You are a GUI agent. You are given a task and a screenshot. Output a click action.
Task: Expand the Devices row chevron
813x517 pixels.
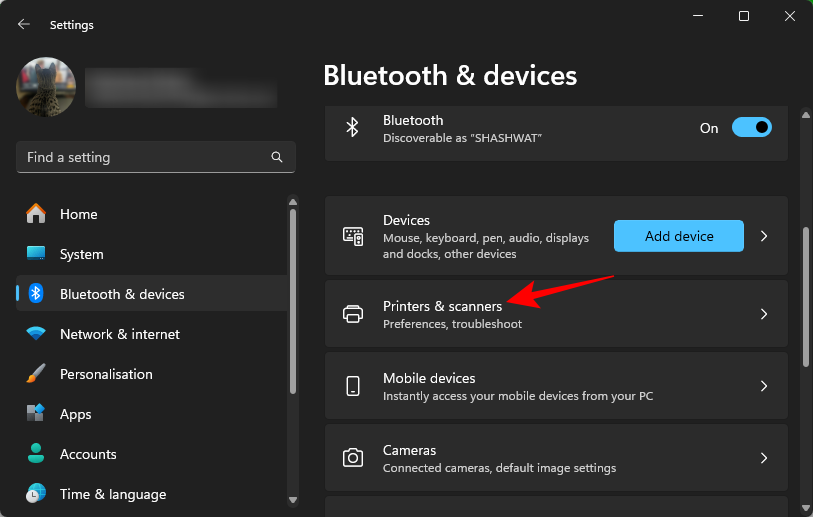(x=764, y=236)
